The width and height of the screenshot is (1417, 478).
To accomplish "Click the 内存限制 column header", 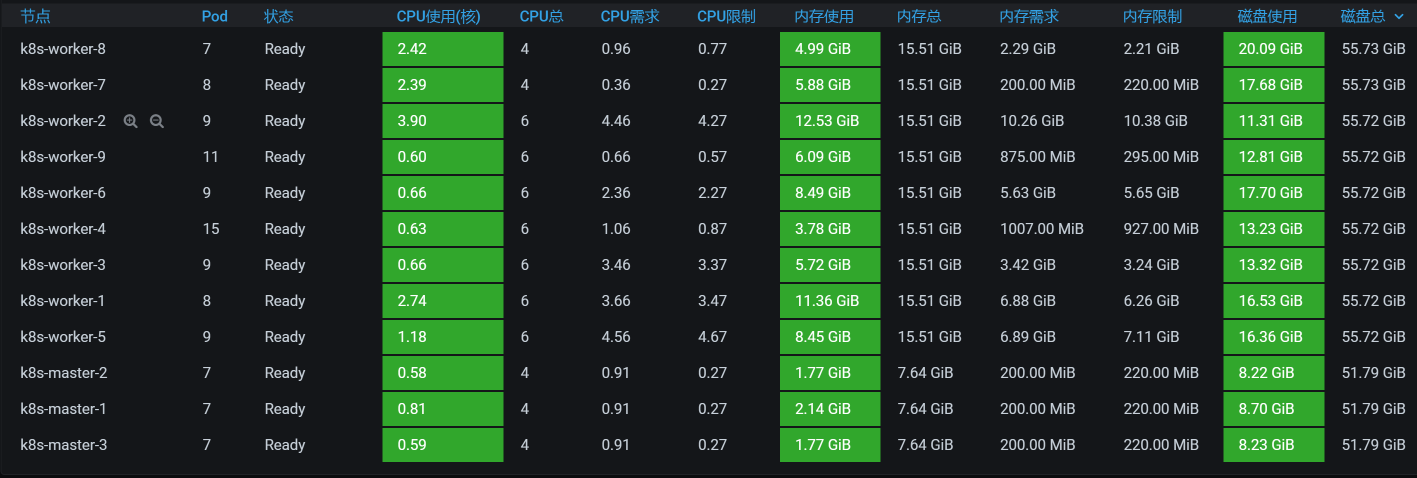I will tap(1152, 17).
